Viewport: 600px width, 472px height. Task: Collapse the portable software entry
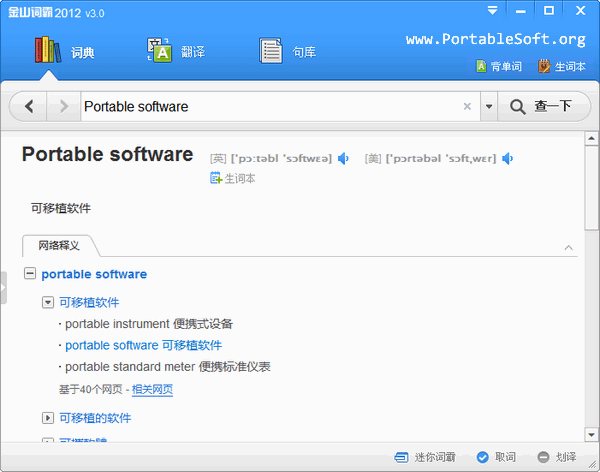pos(30,274)
